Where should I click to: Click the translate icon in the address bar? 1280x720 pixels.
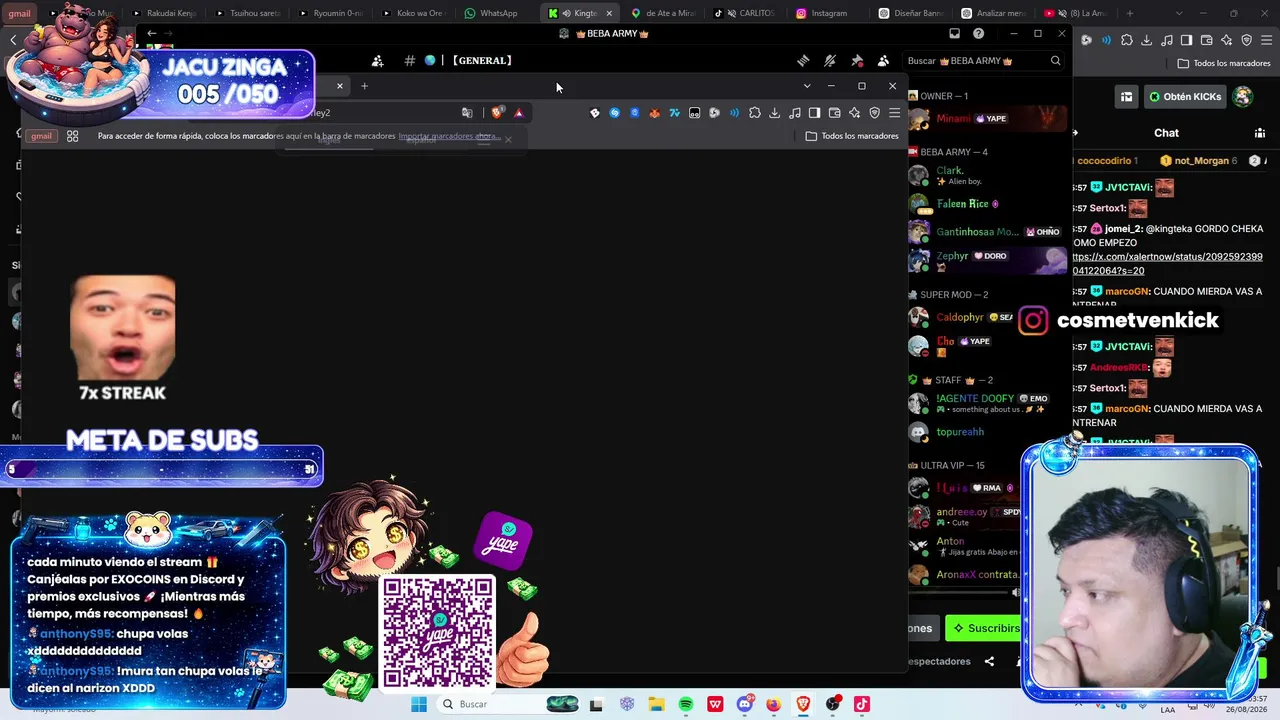coord(467,113)
